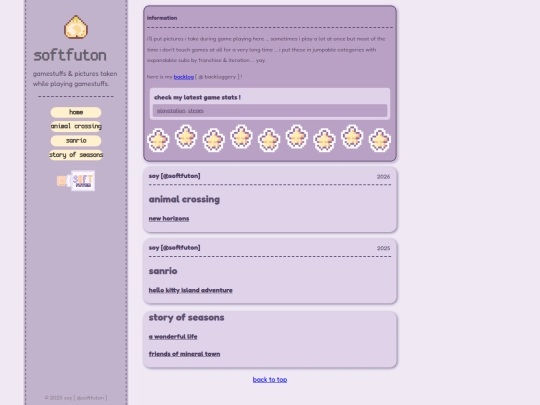Click the animal crossing section heading
The width and height of the screenshot is (540, 405).
click(184, 199)
